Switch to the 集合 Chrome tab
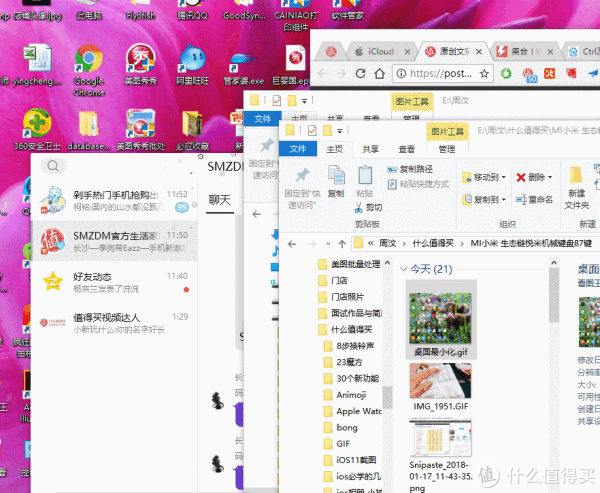The image size is (600, 493). pos(525,51)
